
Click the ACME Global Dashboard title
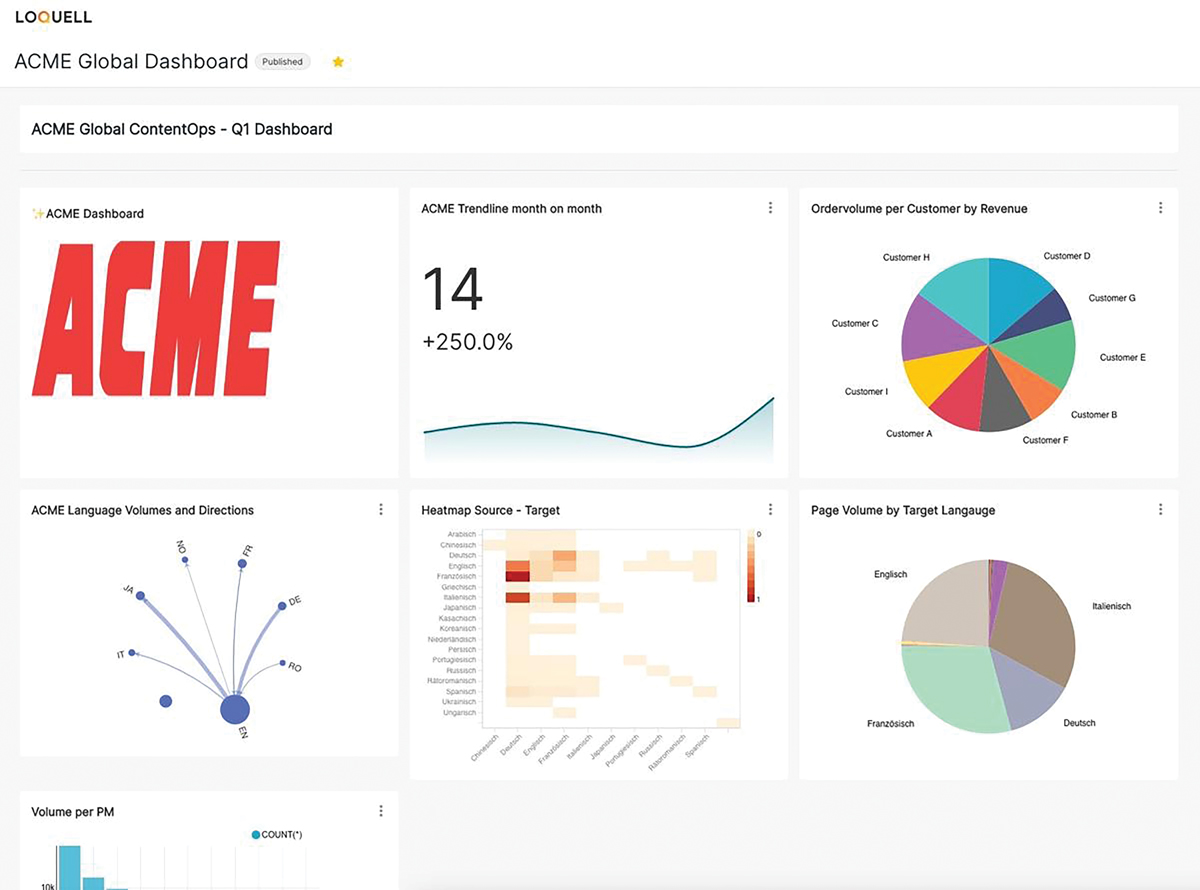(131, 62)
